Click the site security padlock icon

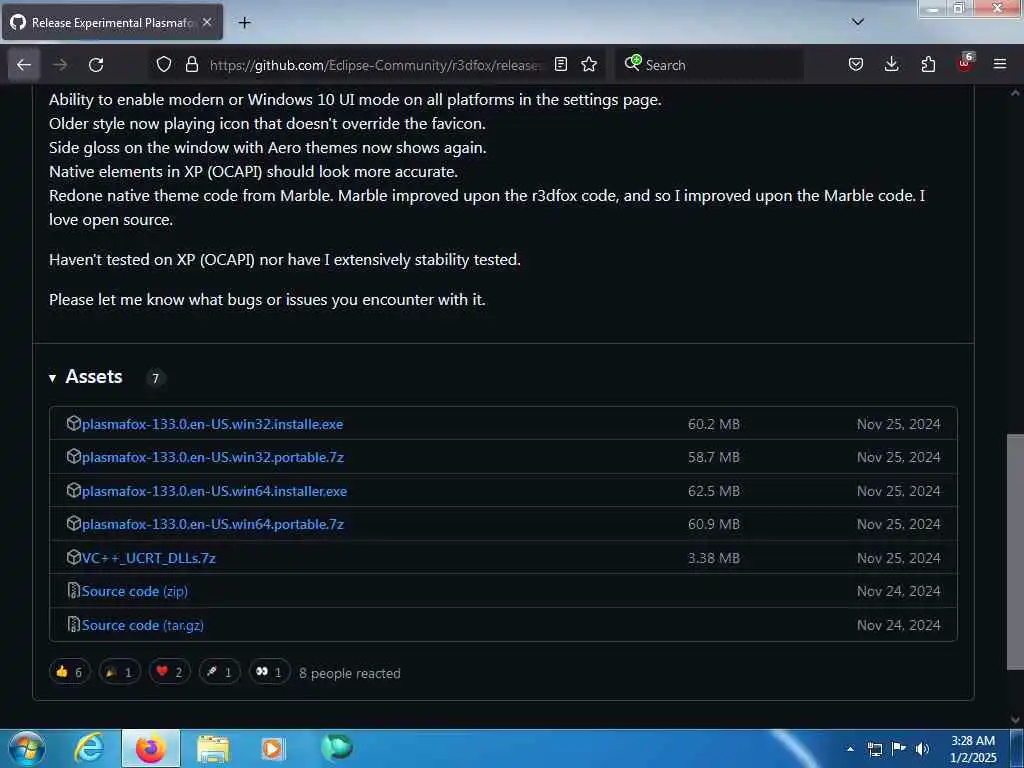(191, 64)
